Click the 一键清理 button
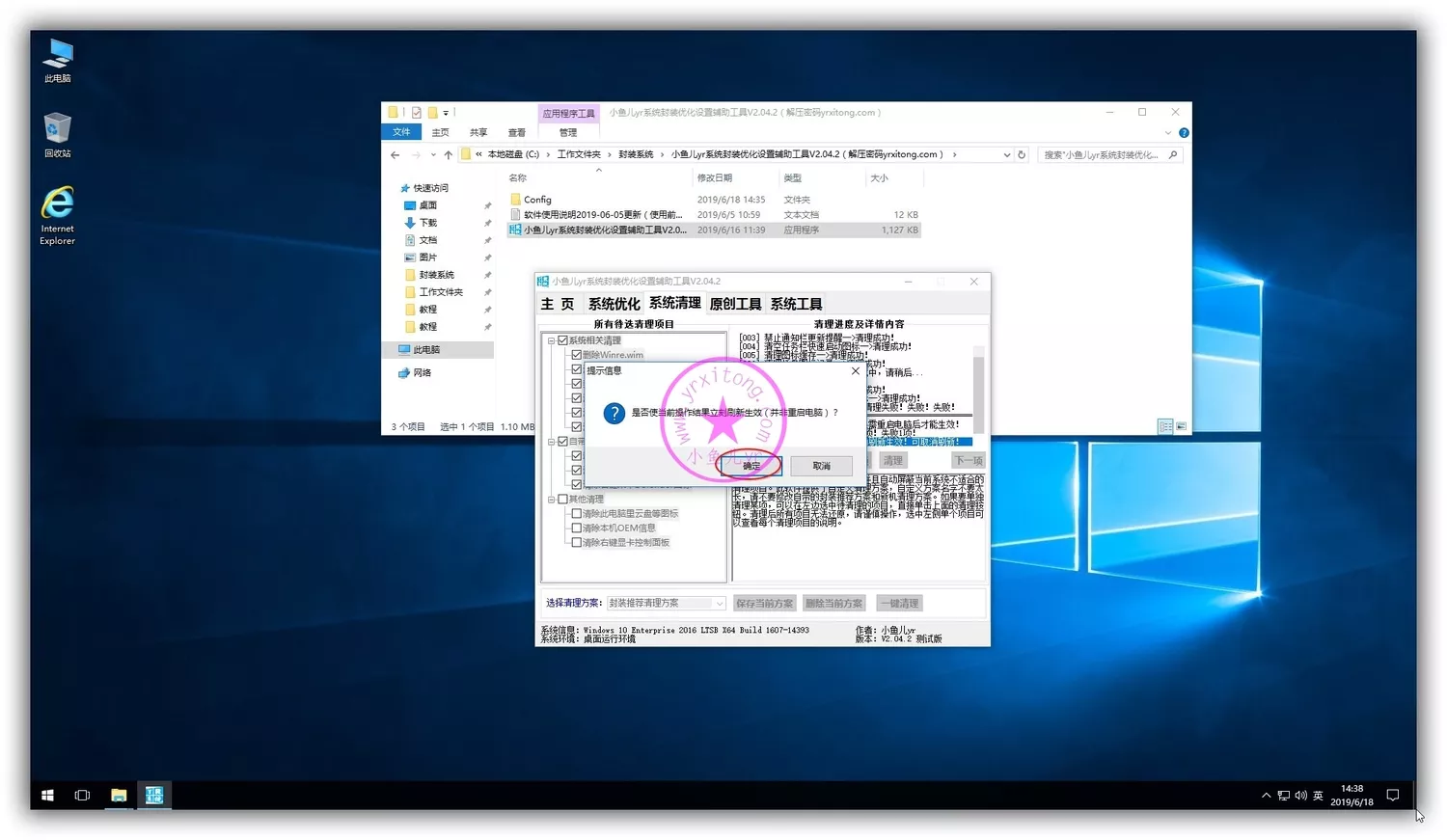The width and height of the screenshot is (1447, 840). (x=899, y=604)
